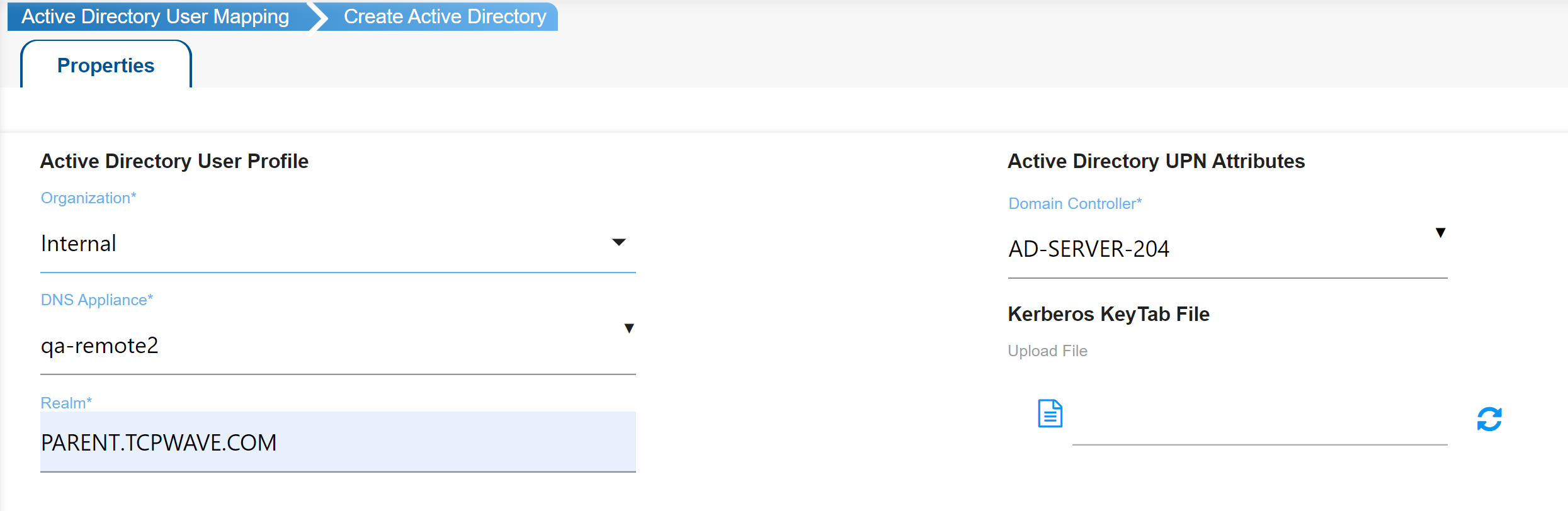Click the Organization* field label
The width and height of the screenshot is (1568, 511).
[x=89, y=198]
